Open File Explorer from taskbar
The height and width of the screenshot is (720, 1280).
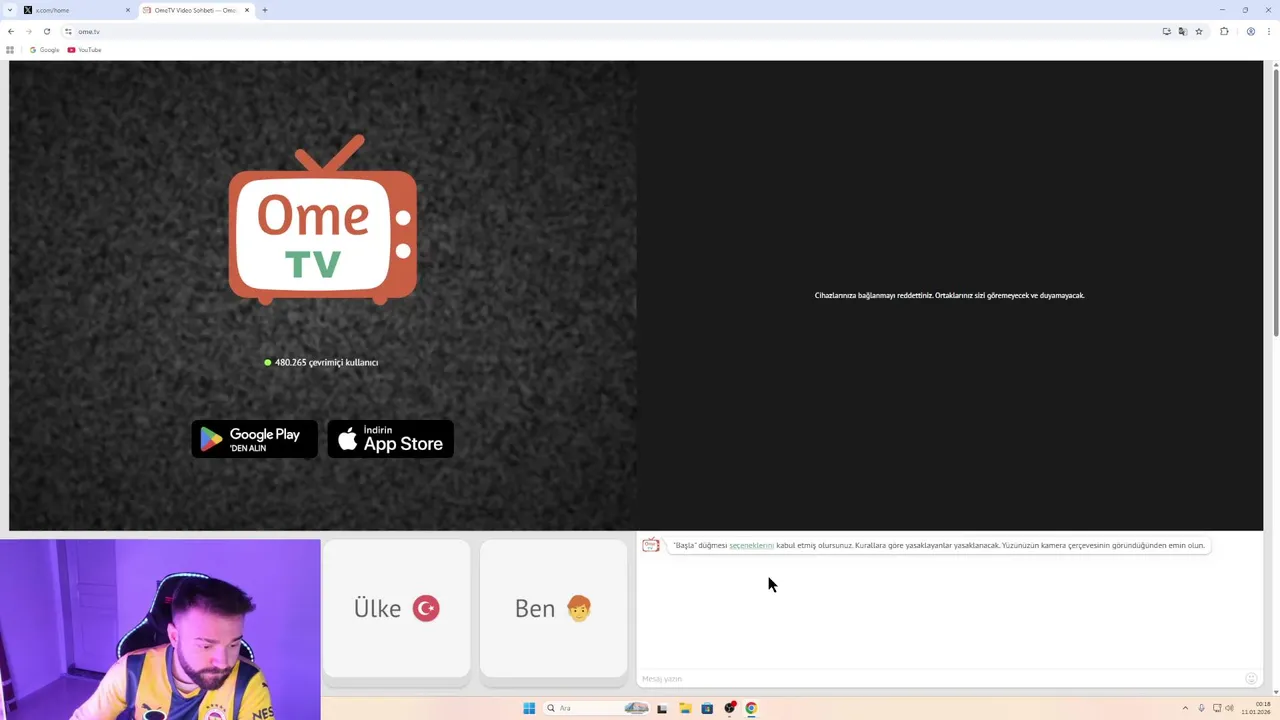685,708
